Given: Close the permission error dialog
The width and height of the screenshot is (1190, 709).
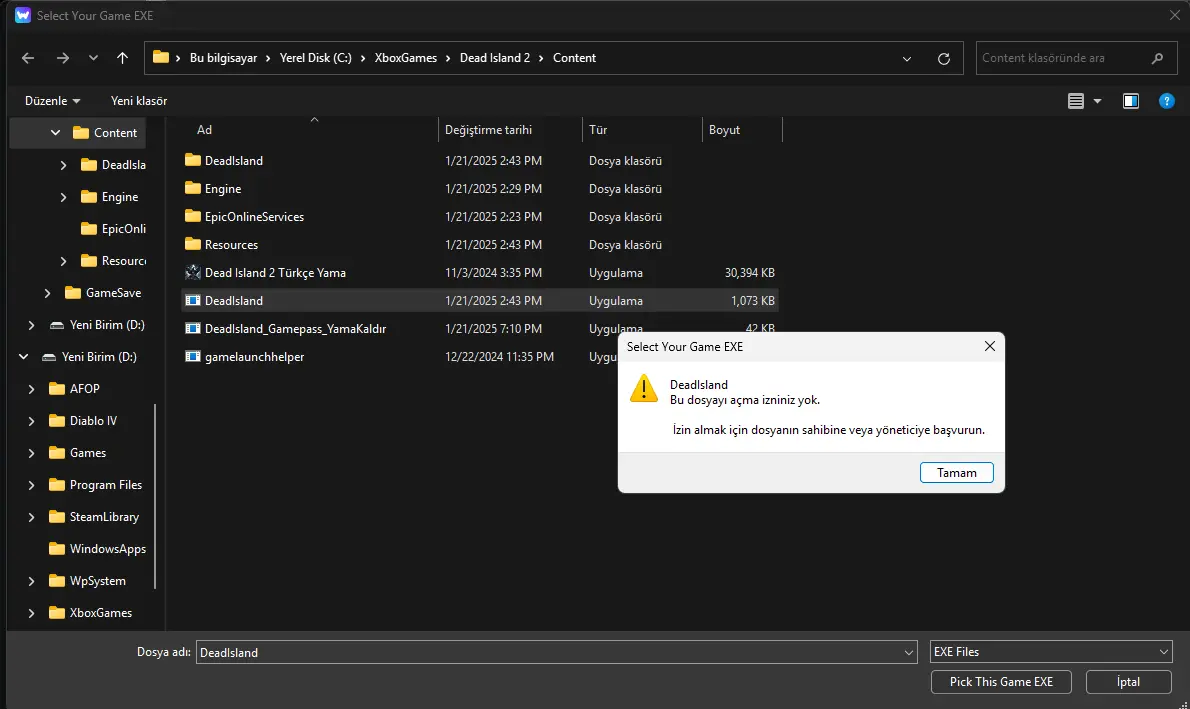Looking at the screenshot, I should (989, 346).
